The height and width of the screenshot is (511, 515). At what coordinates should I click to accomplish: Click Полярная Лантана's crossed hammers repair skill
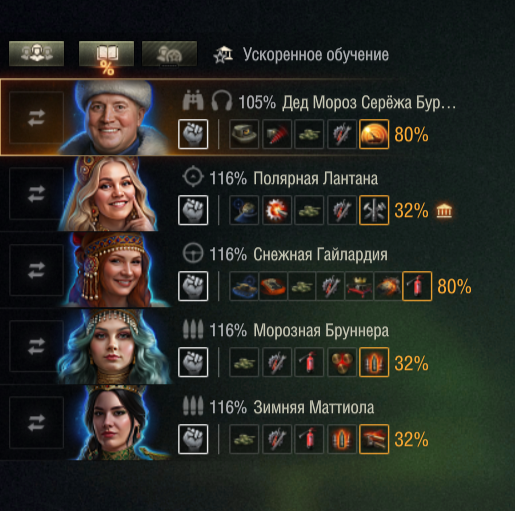point(374,210)
